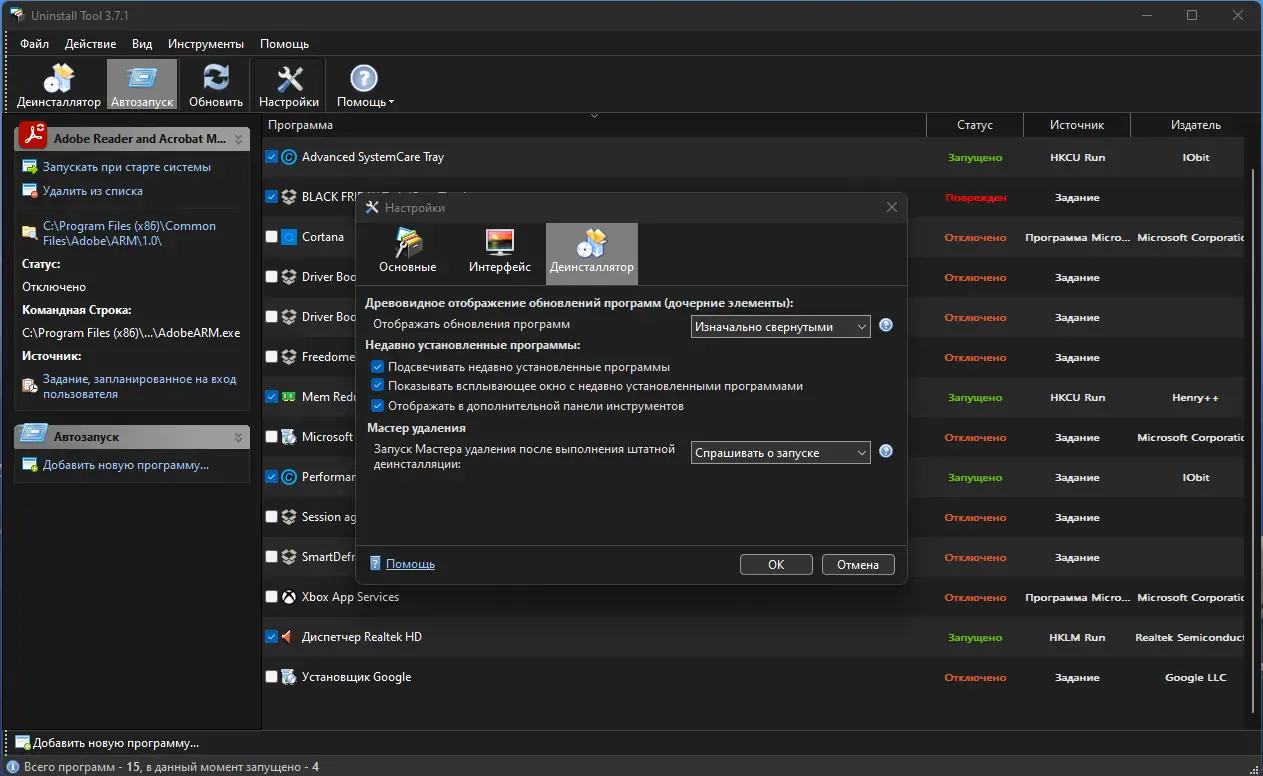Image resolution: width=1263 pixels, height=776 pixels.
Task: Click the add program icon in bottom bar
Action: (22, 743)
